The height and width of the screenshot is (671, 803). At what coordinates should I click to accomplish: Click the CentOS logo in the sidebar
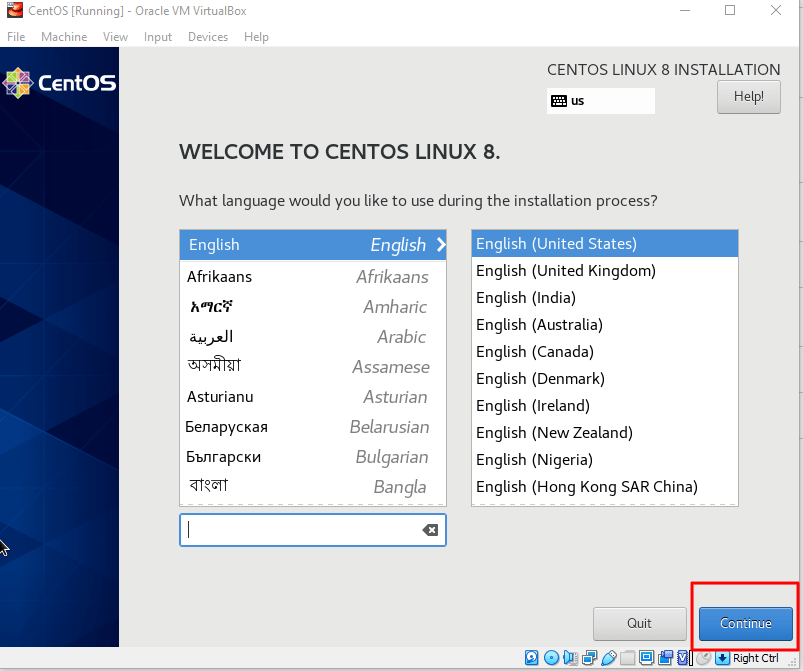59,82
